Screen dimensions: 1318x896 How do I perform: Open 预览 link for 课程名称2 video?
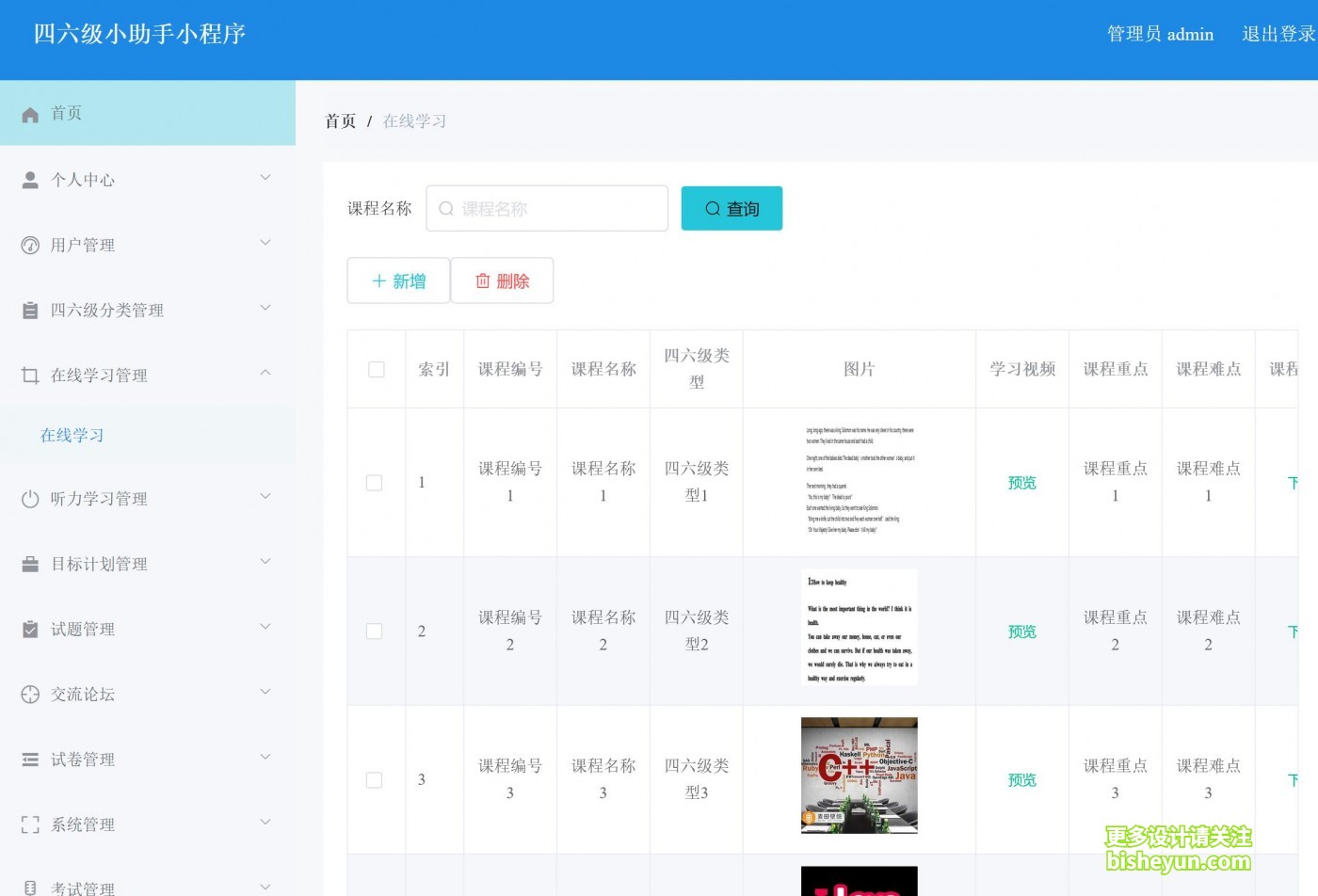(x=1021, y=632)
